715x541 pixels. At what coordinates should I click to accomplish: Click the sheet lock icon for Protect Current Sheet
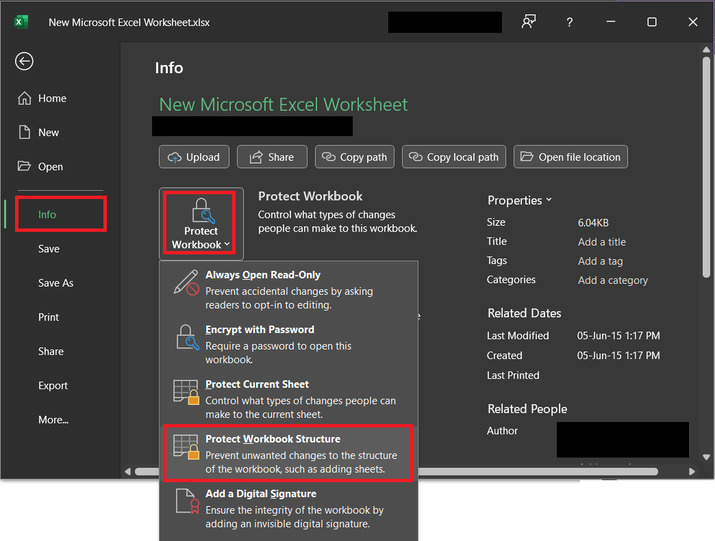pyautogui.click(x=186, y=392)
